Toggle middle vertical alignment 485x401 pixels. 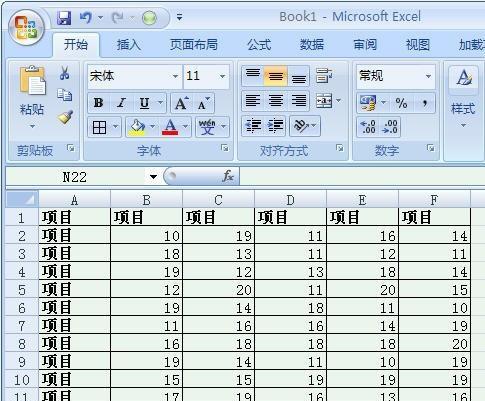pyautogui.click(x=275, y=76)
